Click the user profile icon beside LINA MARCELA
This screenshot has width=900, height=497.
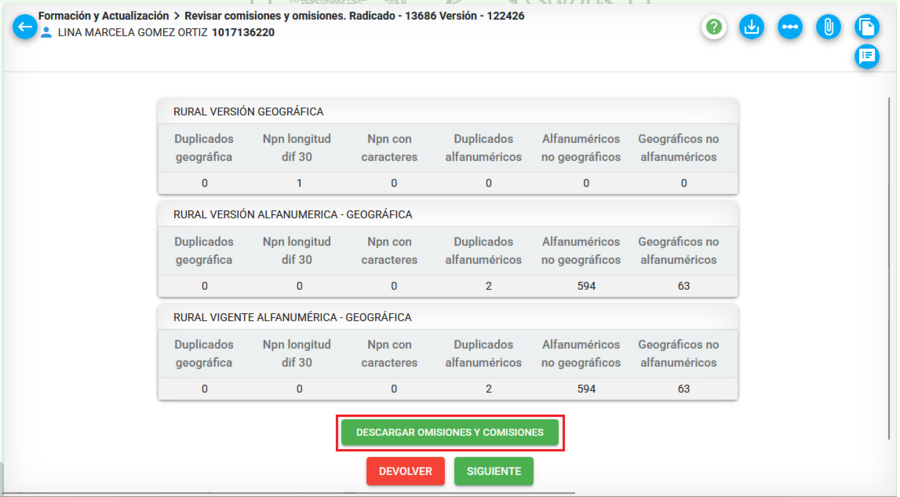[x=46, y=33]
